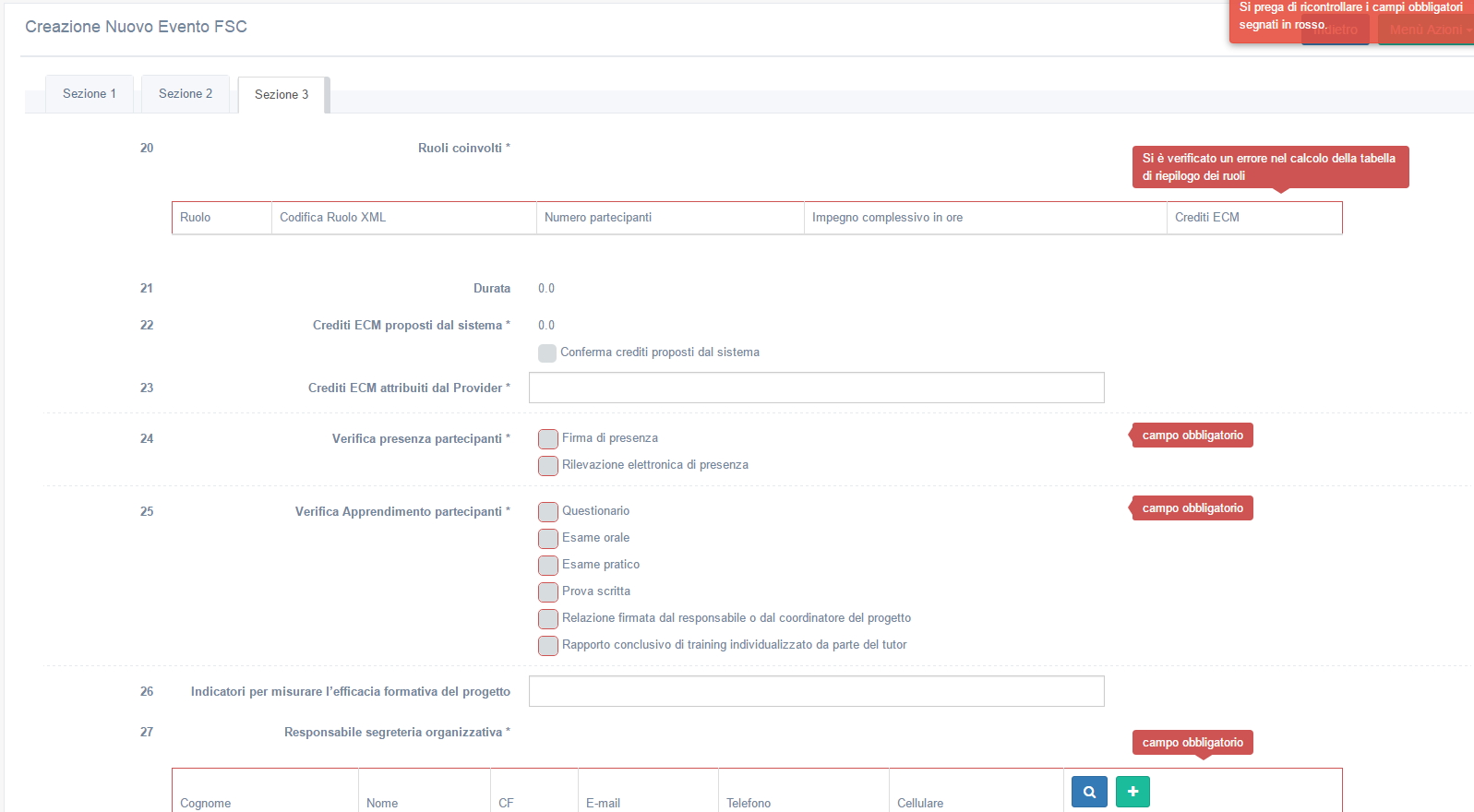Dismiss the red mandatory fields notification
This screenshot has height=812, width=1474.
pyautogui.click(x=1349, y=17)
